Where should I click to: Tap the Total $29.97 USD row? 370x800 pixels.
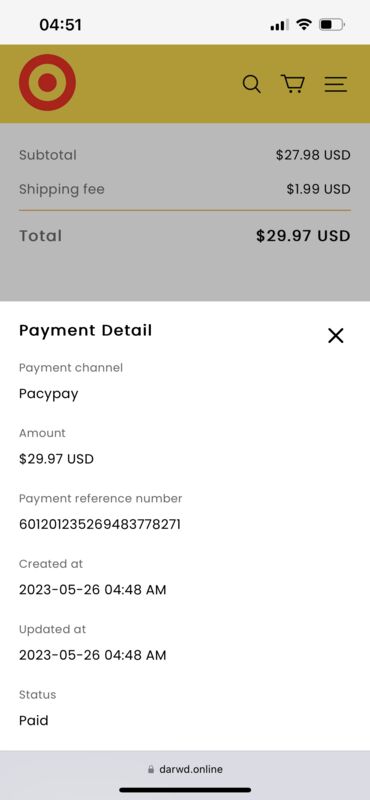click(x=185, y=236)
